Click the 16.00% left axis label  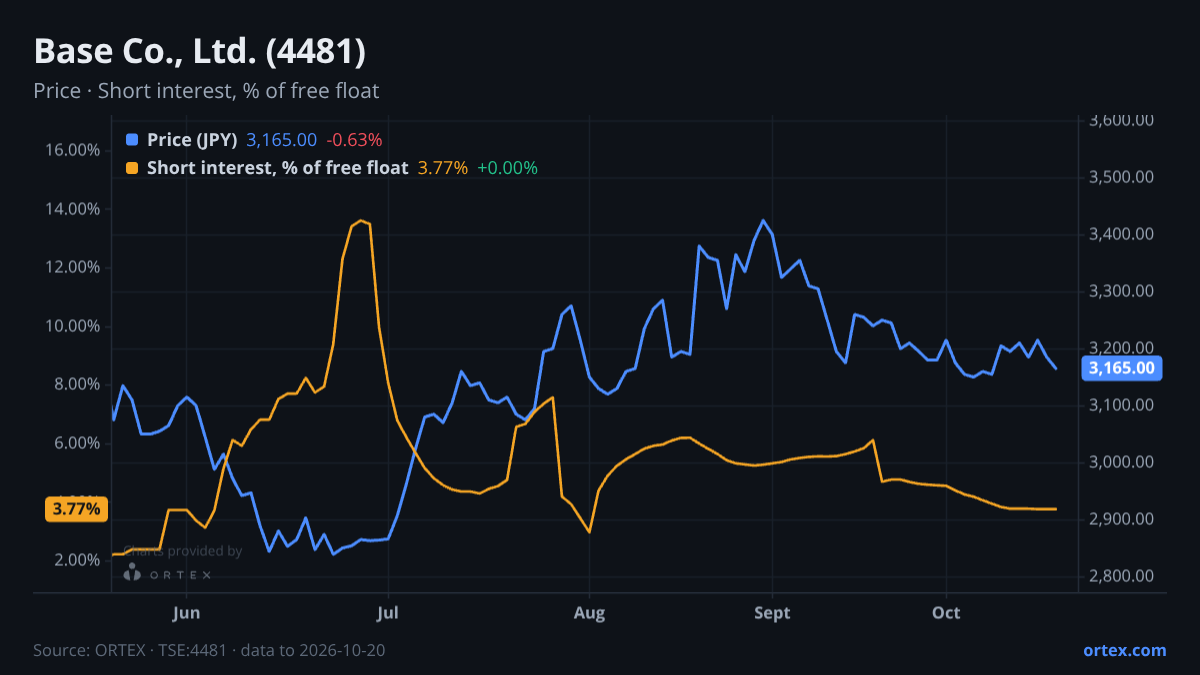click(x=72, y=150)
